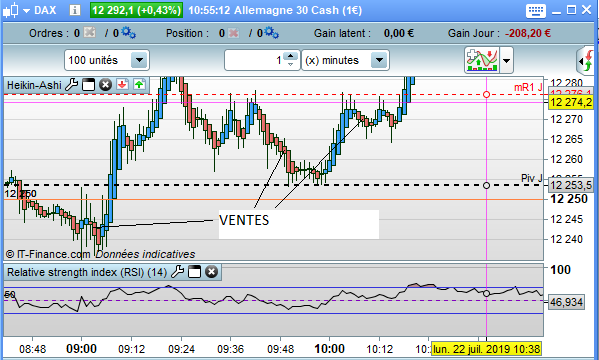
Task: Click the timeframe number input field
Action: (x=254, y=60)
